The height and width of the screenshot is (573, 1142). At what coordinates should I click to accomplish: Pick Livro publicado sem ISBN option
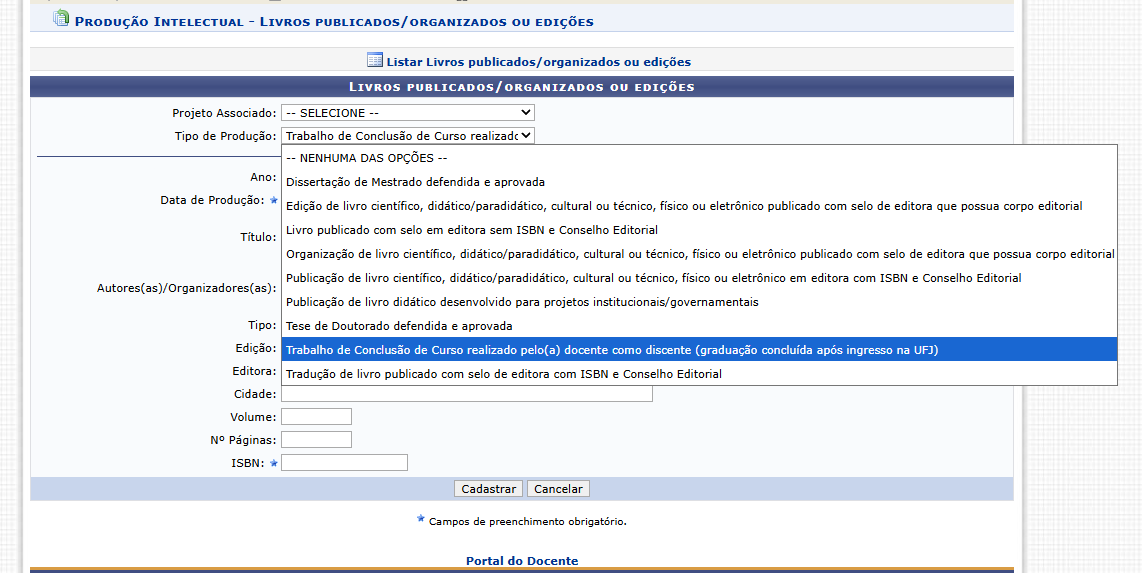699,230
